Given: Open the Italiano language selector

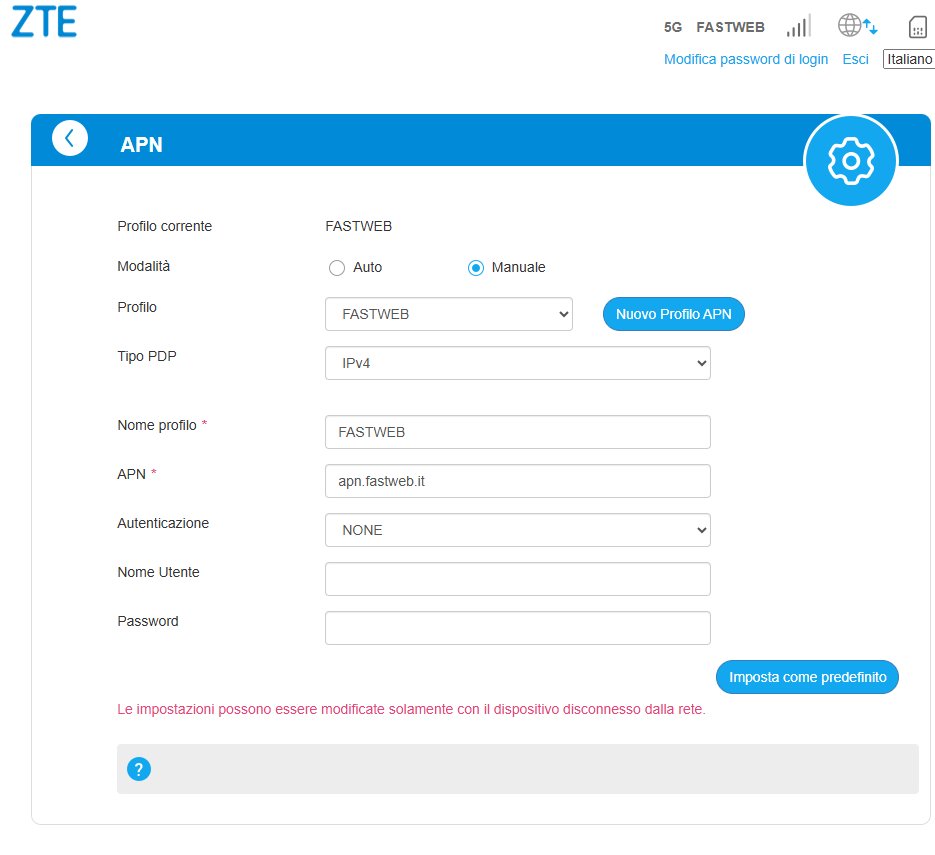Looking at the screenshot, I should [908, 60].
